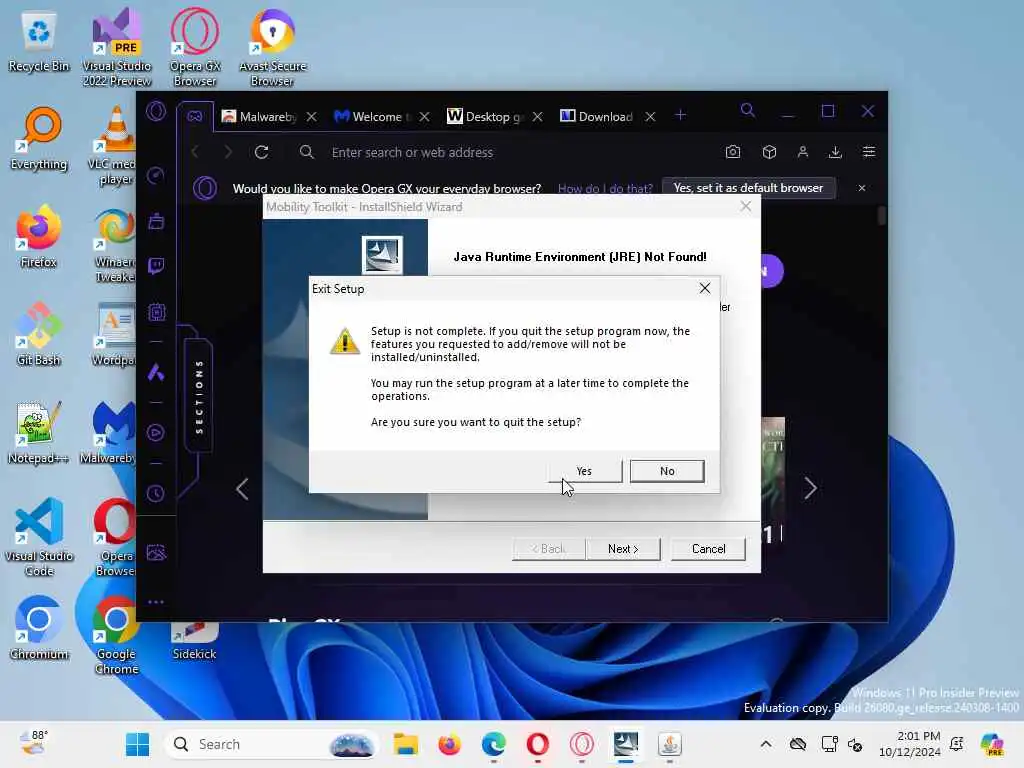The image size is (1024, 768).
Task: Click 'Yes, set it as default browser'
Action: [748, 188]
